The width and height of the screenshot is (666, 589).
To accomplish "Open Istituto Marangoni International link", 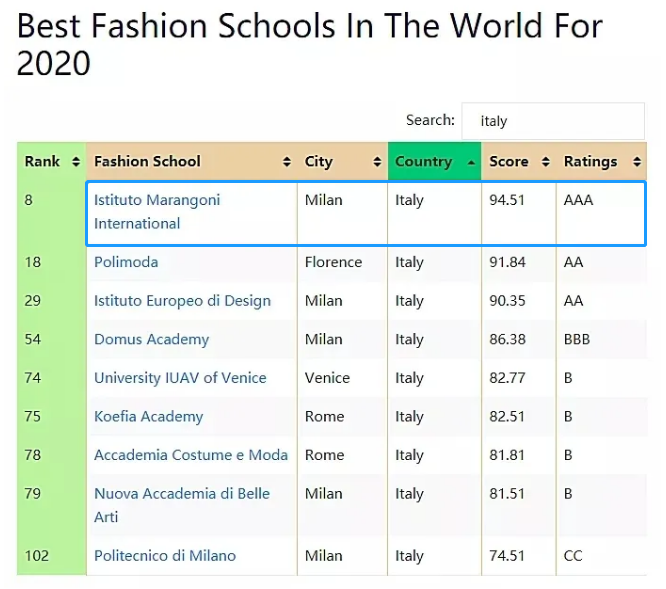I will click(x=157, y=211).
